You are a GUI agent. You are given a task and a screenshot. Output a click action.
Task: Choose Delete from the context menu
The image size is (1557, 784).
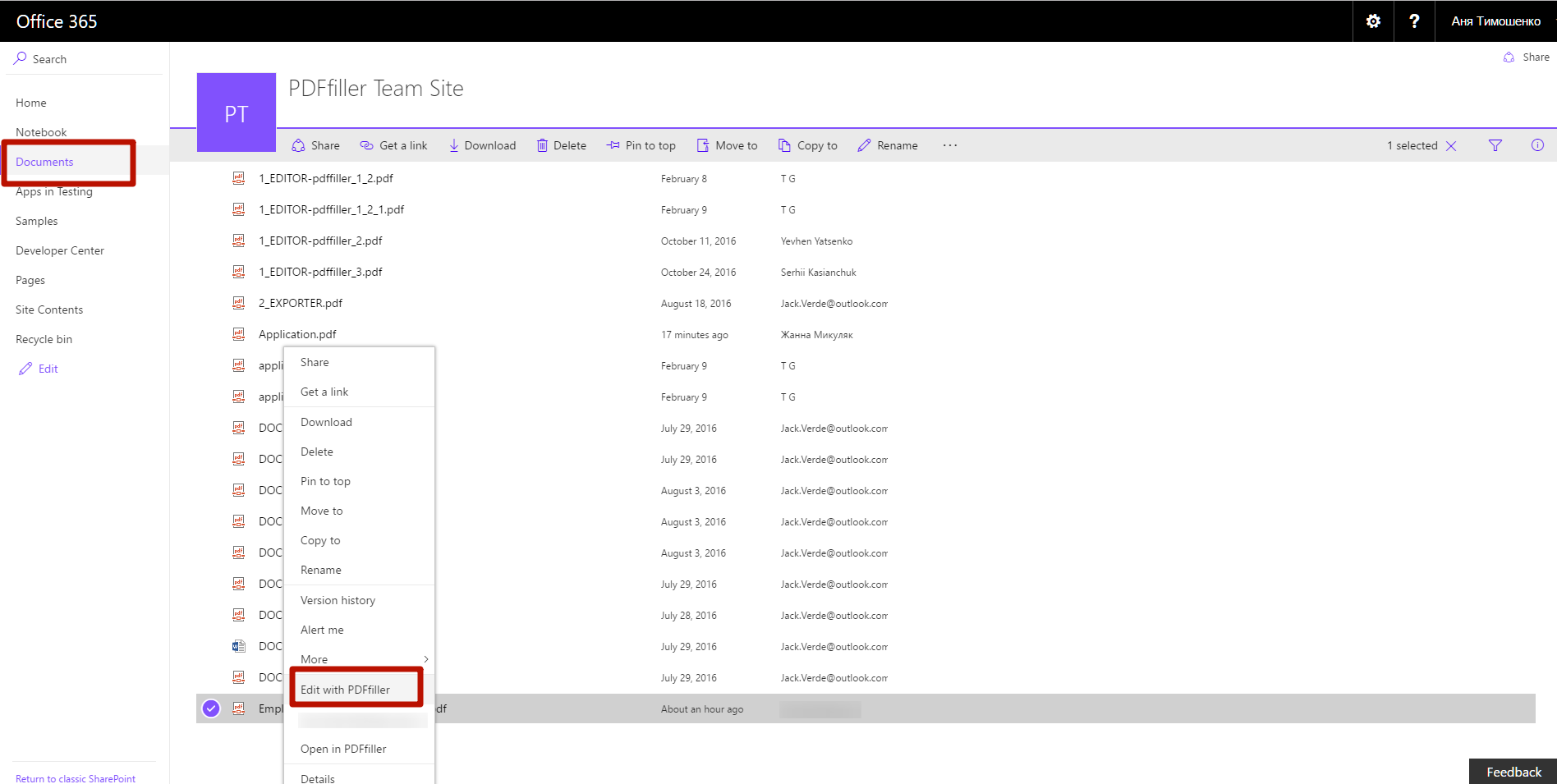[359, 452]
